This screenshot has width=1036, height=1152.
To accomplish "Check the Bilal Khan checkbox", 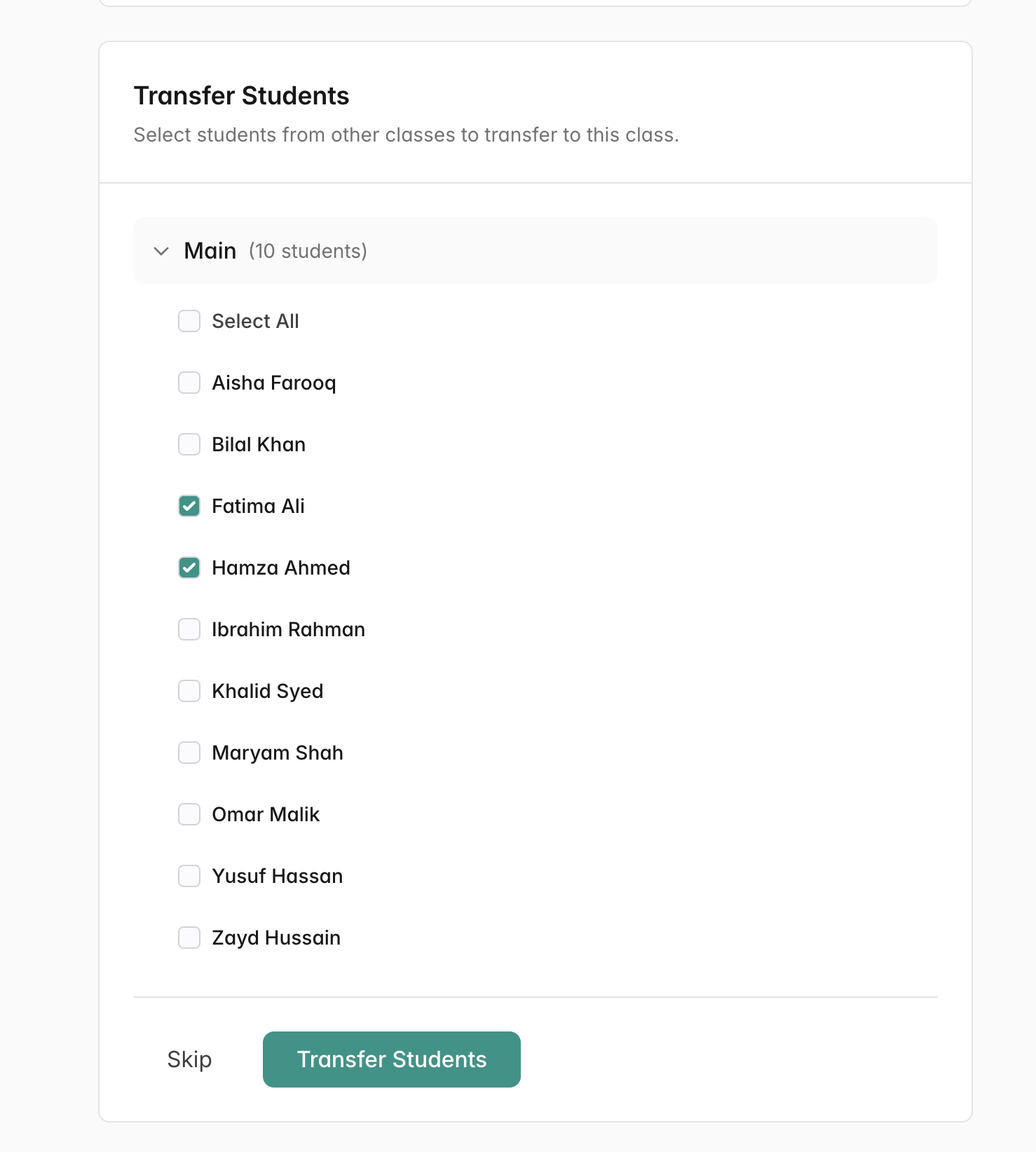I will tap(189, 444).
